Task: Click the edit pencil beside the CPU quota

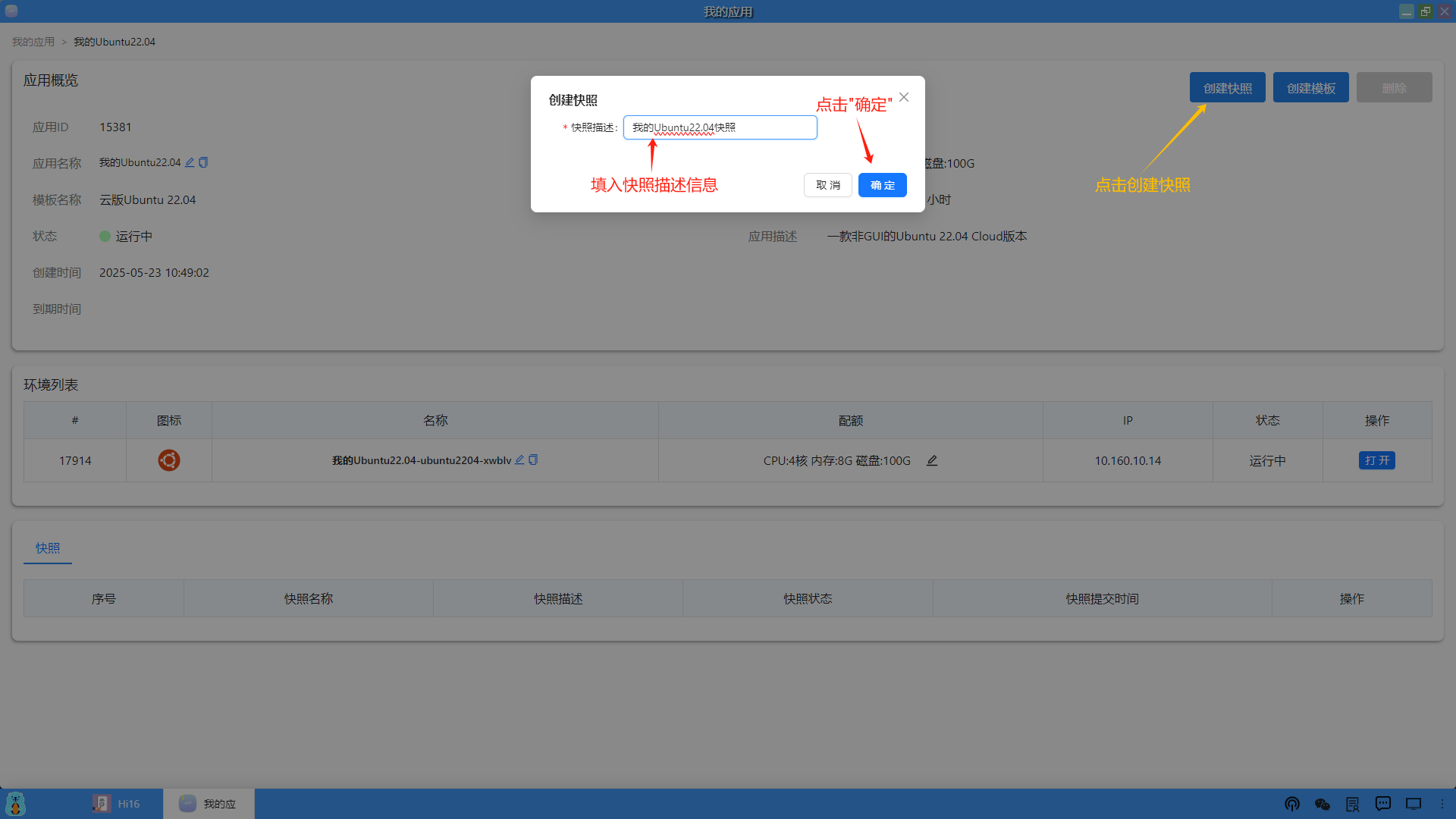Action: click(x=932, y=460)
